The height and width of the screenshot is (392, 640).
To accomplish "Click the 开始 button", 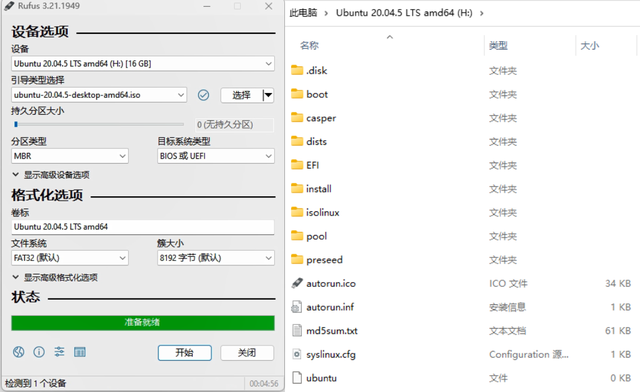I will pos(185,353).
